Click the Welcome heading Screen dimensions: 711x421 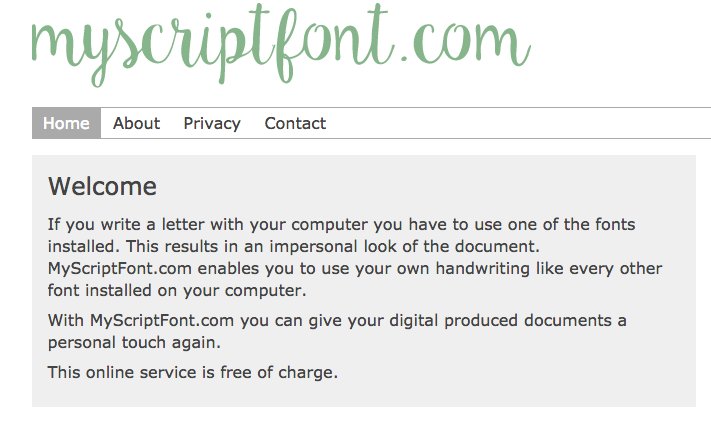tap(102, 186)
